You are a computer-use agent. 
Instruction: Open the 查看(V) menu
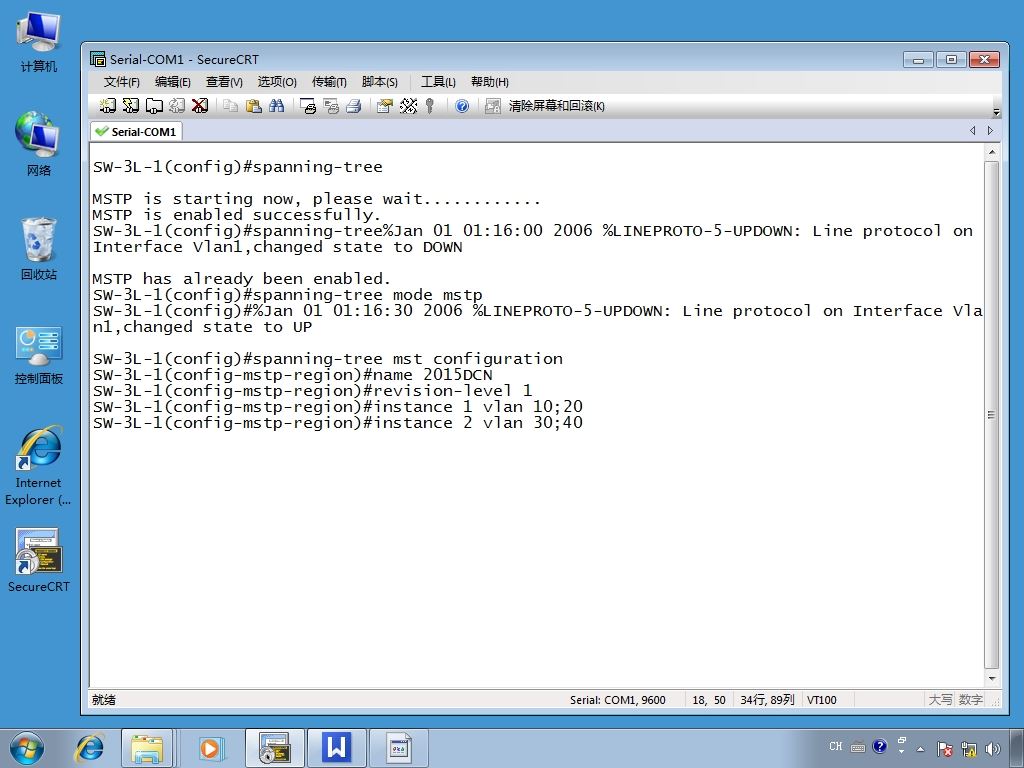point(224,82)
